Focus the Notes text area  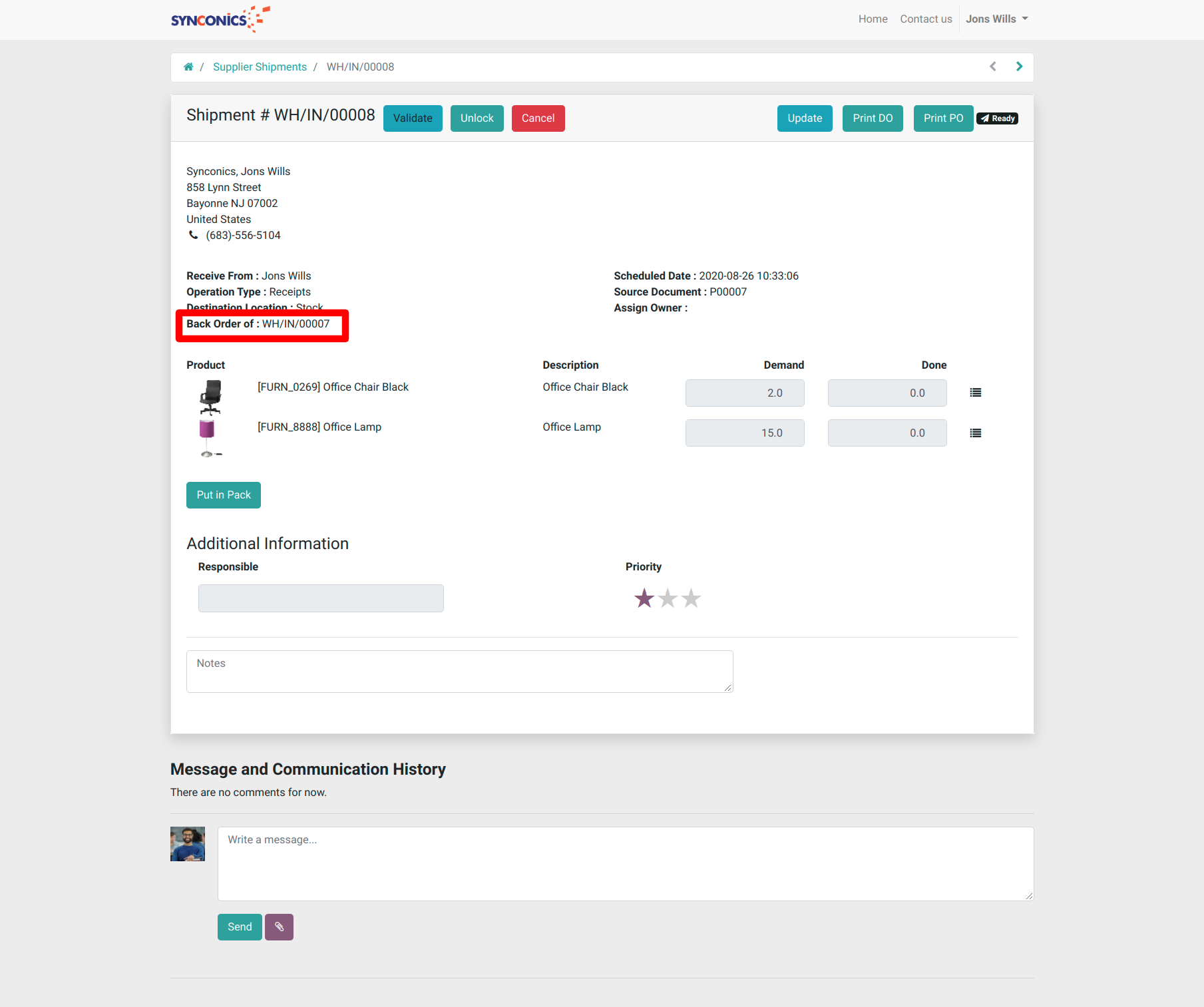[x=459, y=672]
